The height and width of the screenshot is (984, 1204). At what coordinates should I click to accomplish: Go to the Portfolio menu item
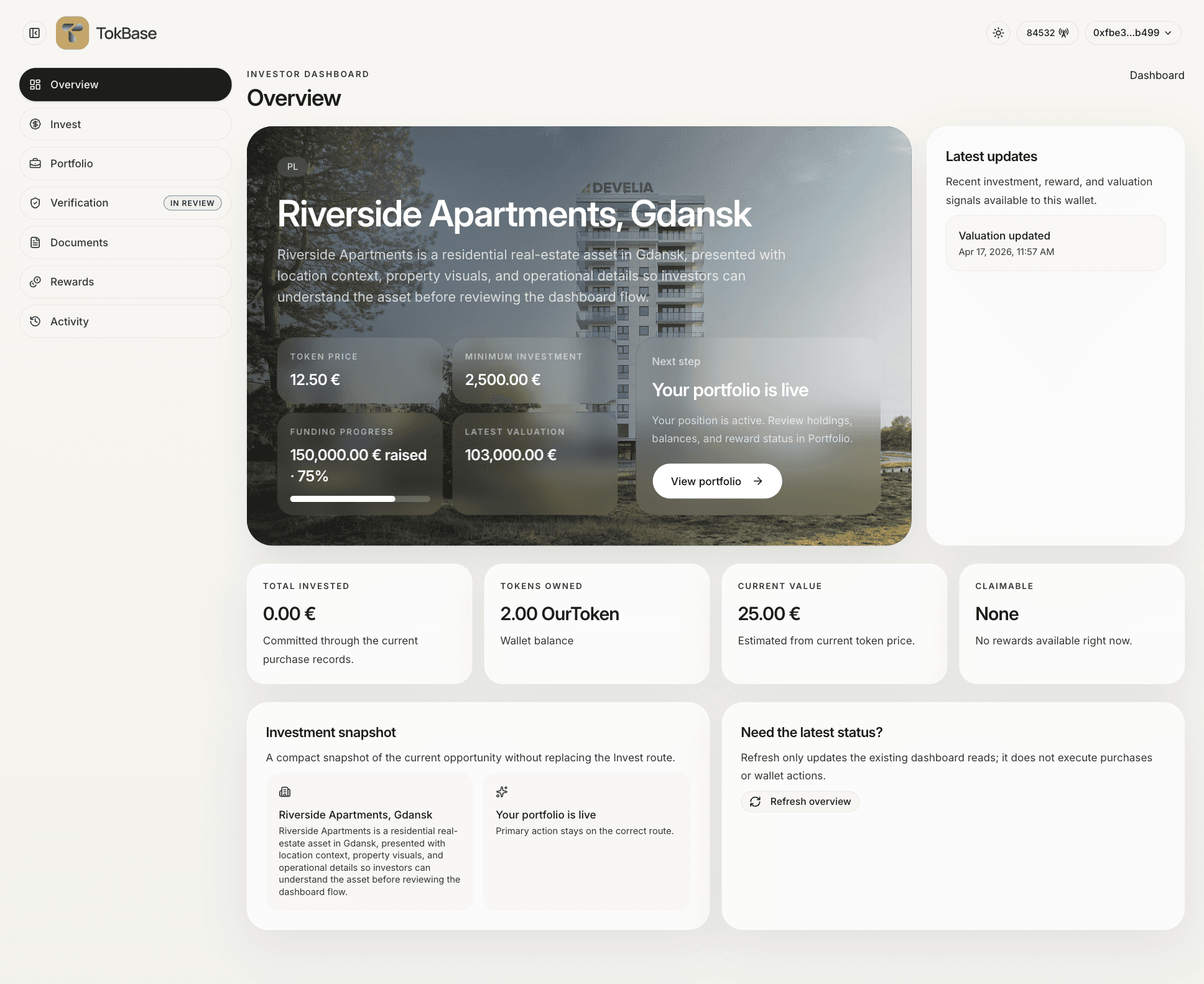(126, 164)
